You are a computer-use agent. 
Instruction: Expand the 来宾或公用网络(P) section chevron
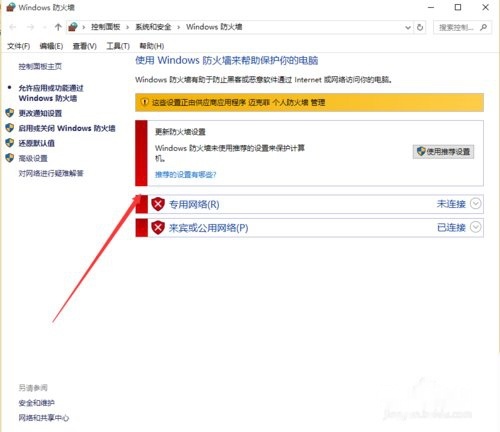point(476,227)
